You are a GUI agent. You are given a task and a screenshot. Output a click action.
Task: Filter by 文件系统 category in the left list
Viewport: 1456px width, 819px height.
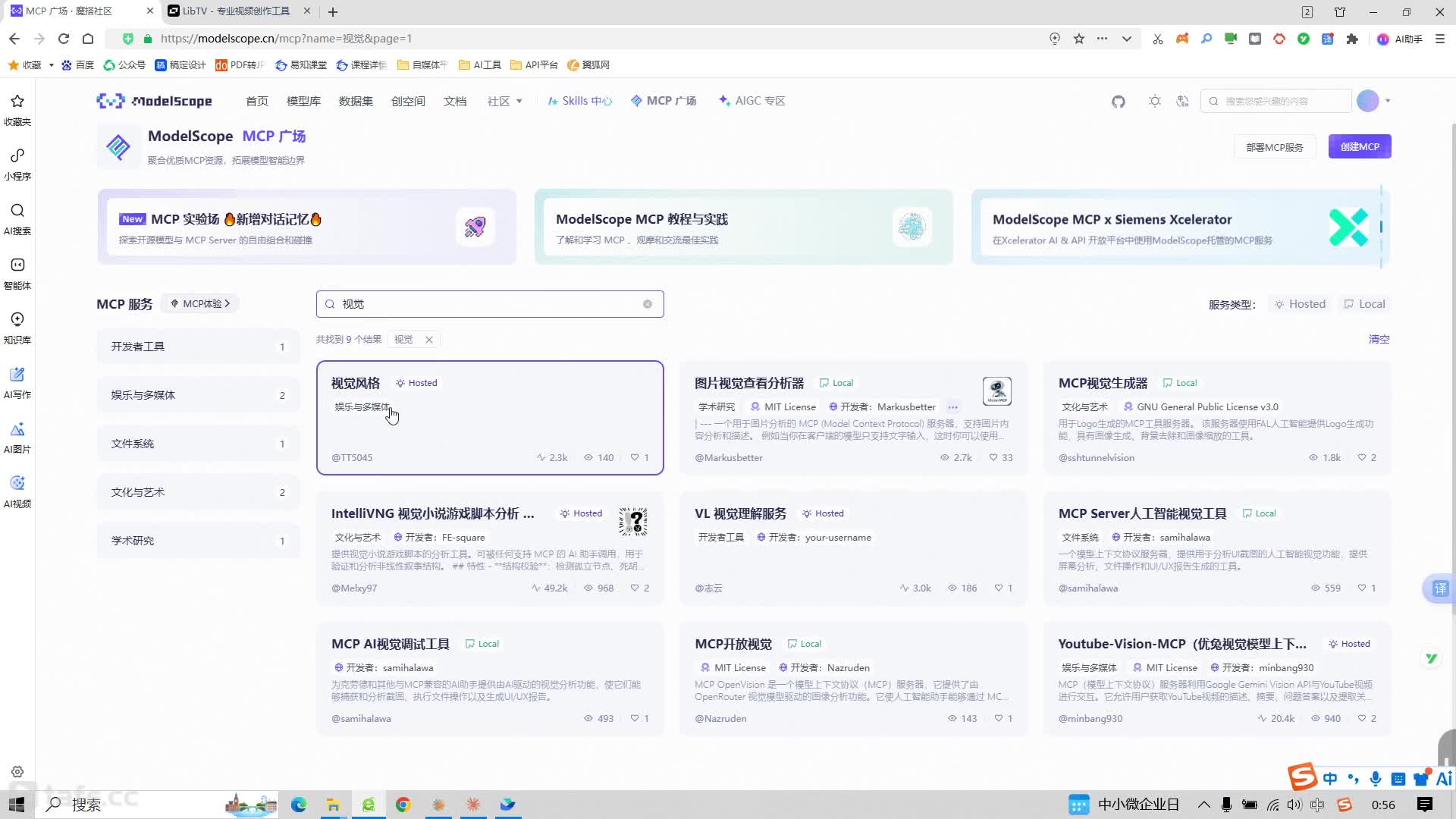(x=199, y=444)
